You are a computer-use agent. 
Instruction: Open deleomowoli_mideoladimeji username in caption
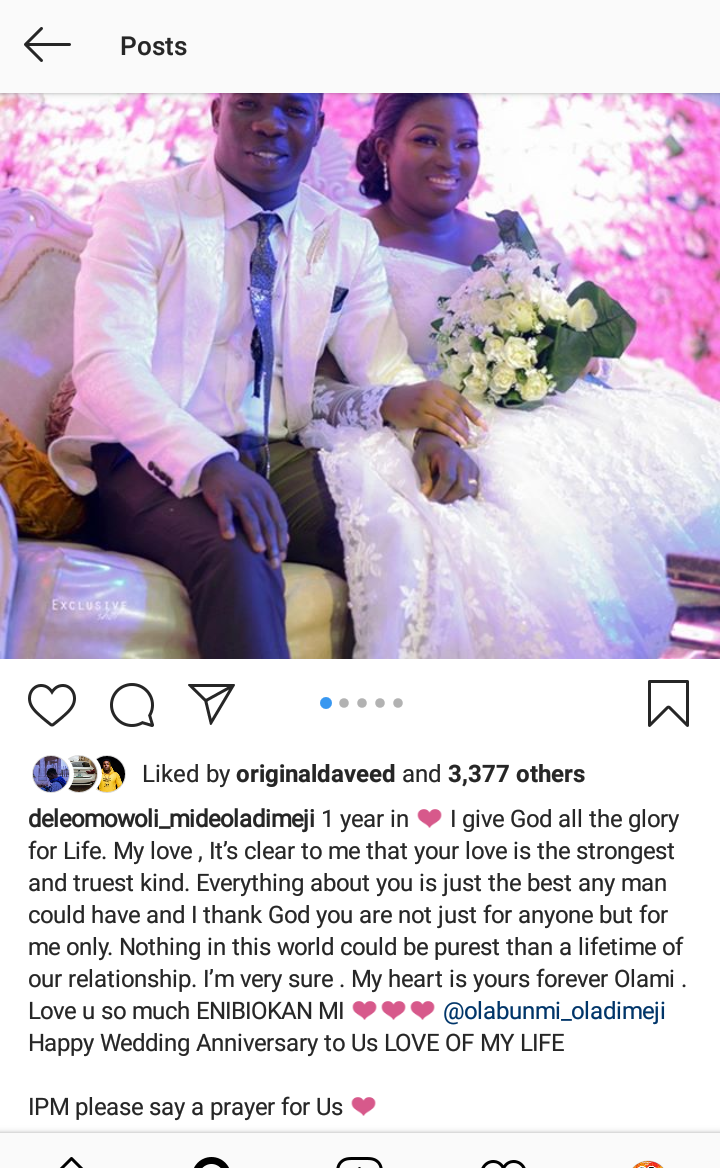tap(172, 819)
